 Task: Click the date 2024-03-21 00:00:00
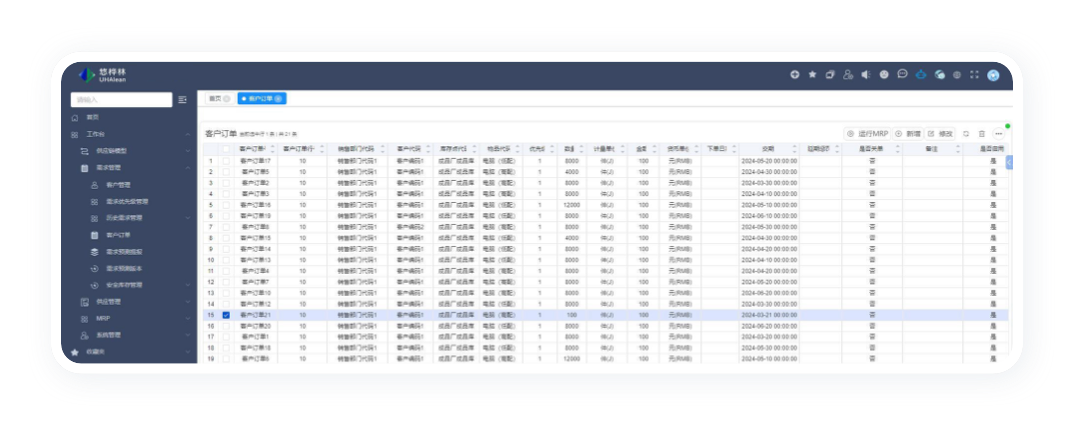(769, 315)
